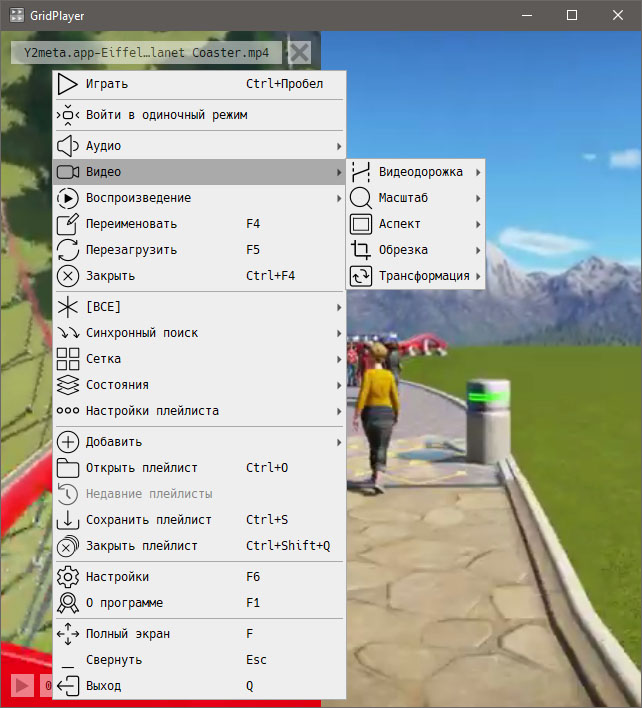Click the camera icon beside Видео
The height and width of the screenshot is (708, 642).
[68, 172]
